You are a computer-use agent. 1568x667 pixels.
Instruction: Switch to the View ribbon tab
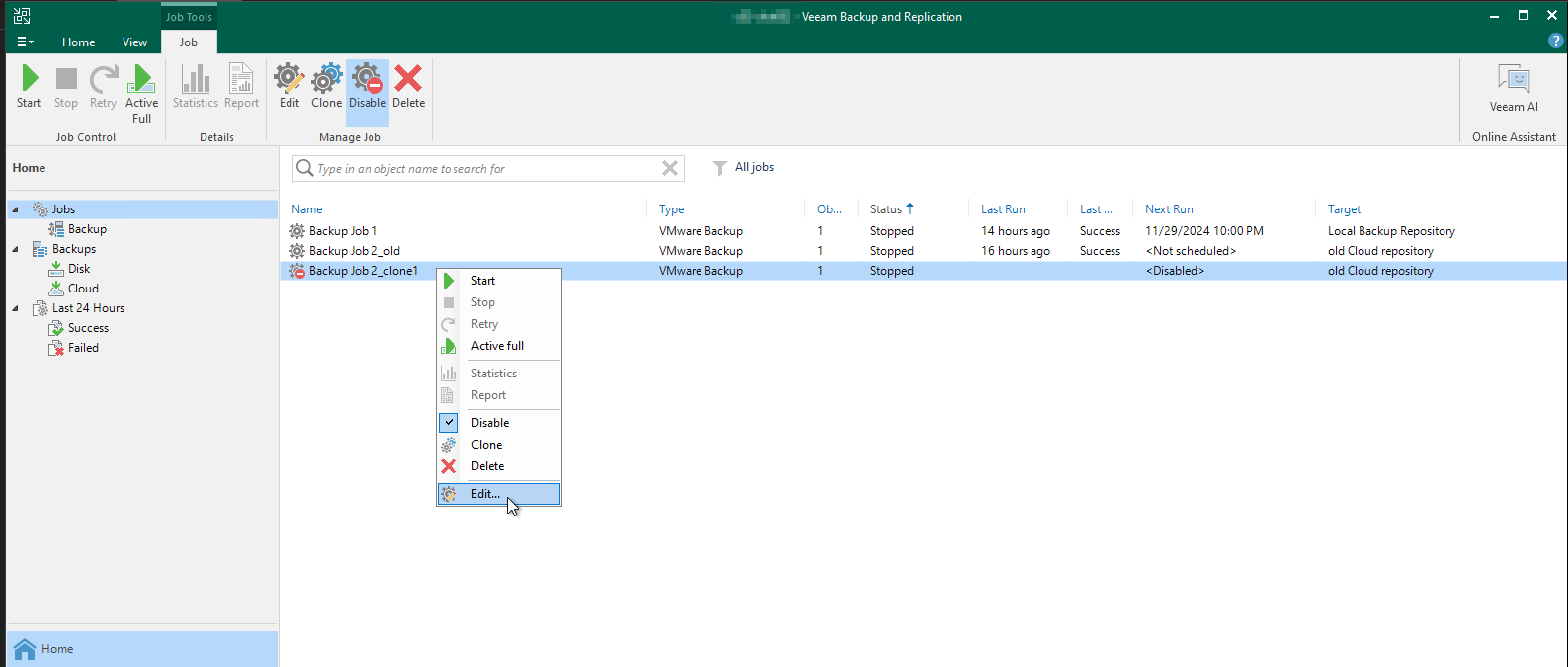135,42
